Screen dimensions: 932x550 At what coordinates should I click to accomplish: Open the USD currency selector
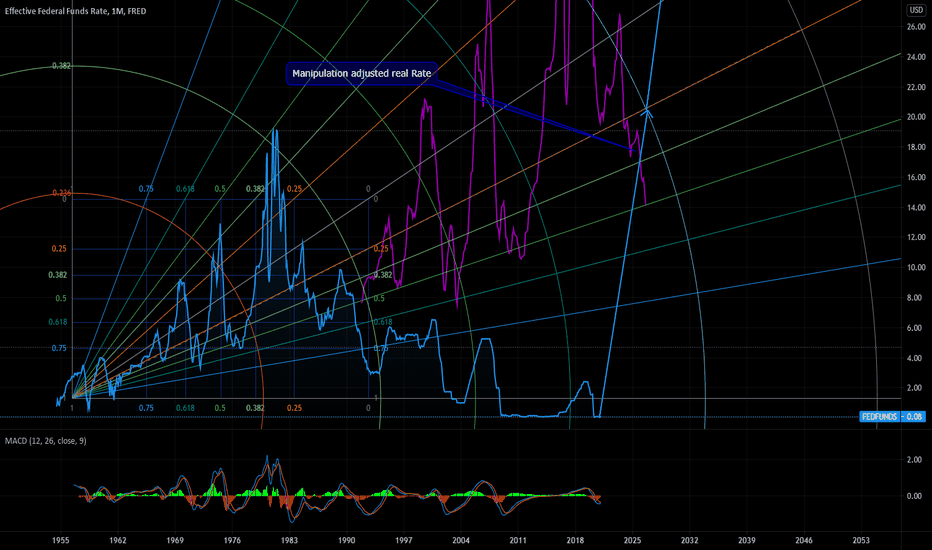tap(915, 10)
